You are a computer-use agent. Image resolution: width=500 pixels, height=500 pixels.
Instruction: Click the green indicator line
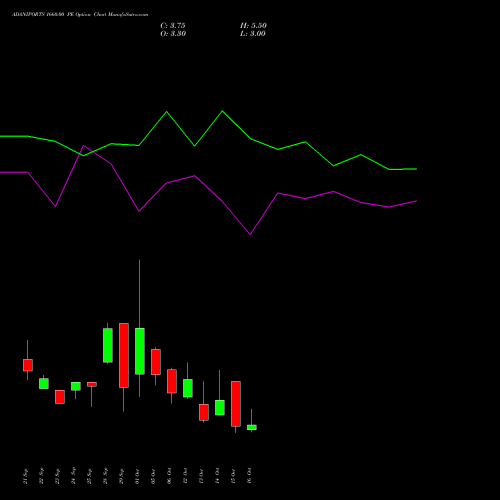coord(208,140)
